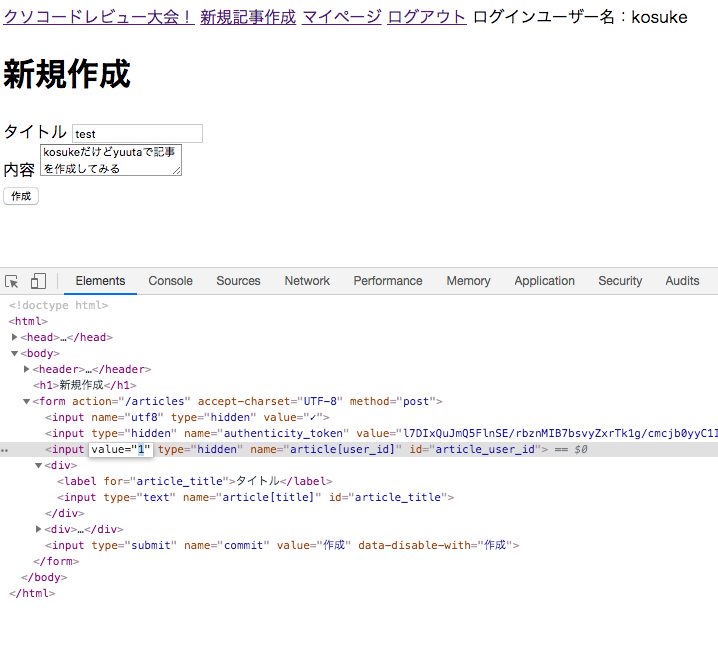Image resolution: width=718 pixels, height=661 pixels.
Task: Go to the マイページ link
Action: [x=342, y=17]
